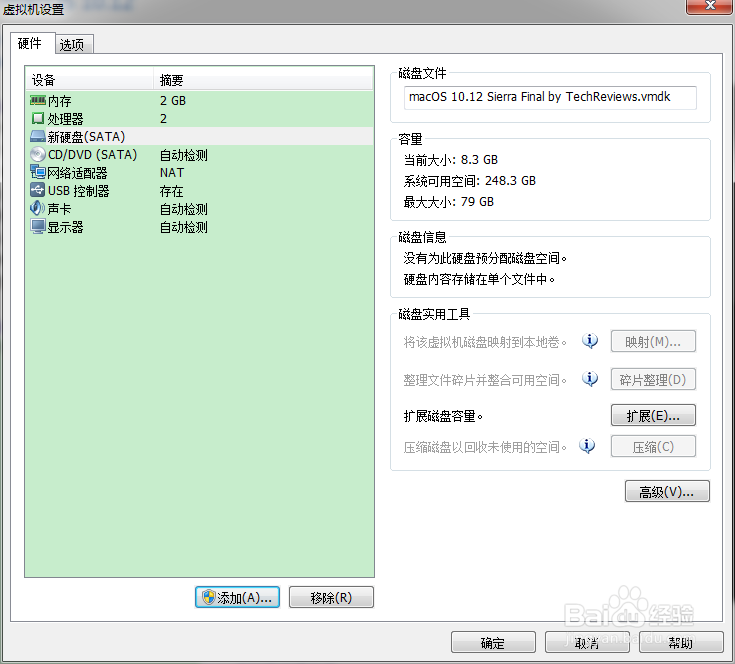Click the 存在 summary for USB controller
Viewport: 735px width, 664px height.
pos(172,191)
